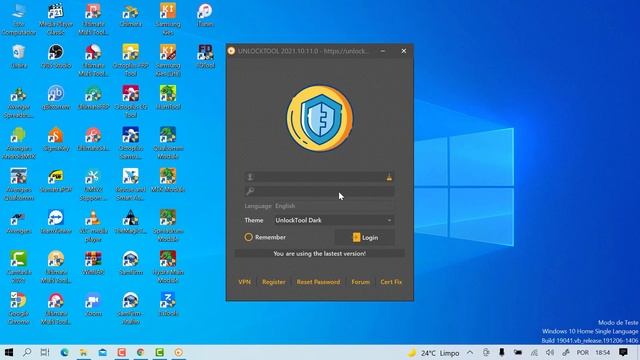Open the Language dropdown showing English
Viewport: 640px width, 360px height.
pyautogui.click(x=333, y=206)
